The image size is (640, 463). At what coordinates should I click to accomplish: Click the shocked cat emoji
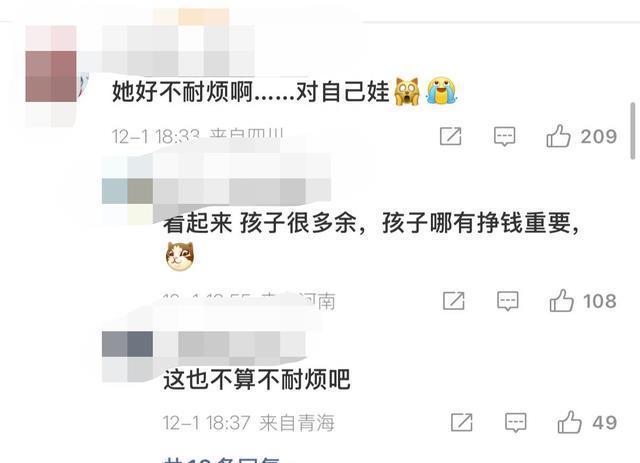pos(407,92)
